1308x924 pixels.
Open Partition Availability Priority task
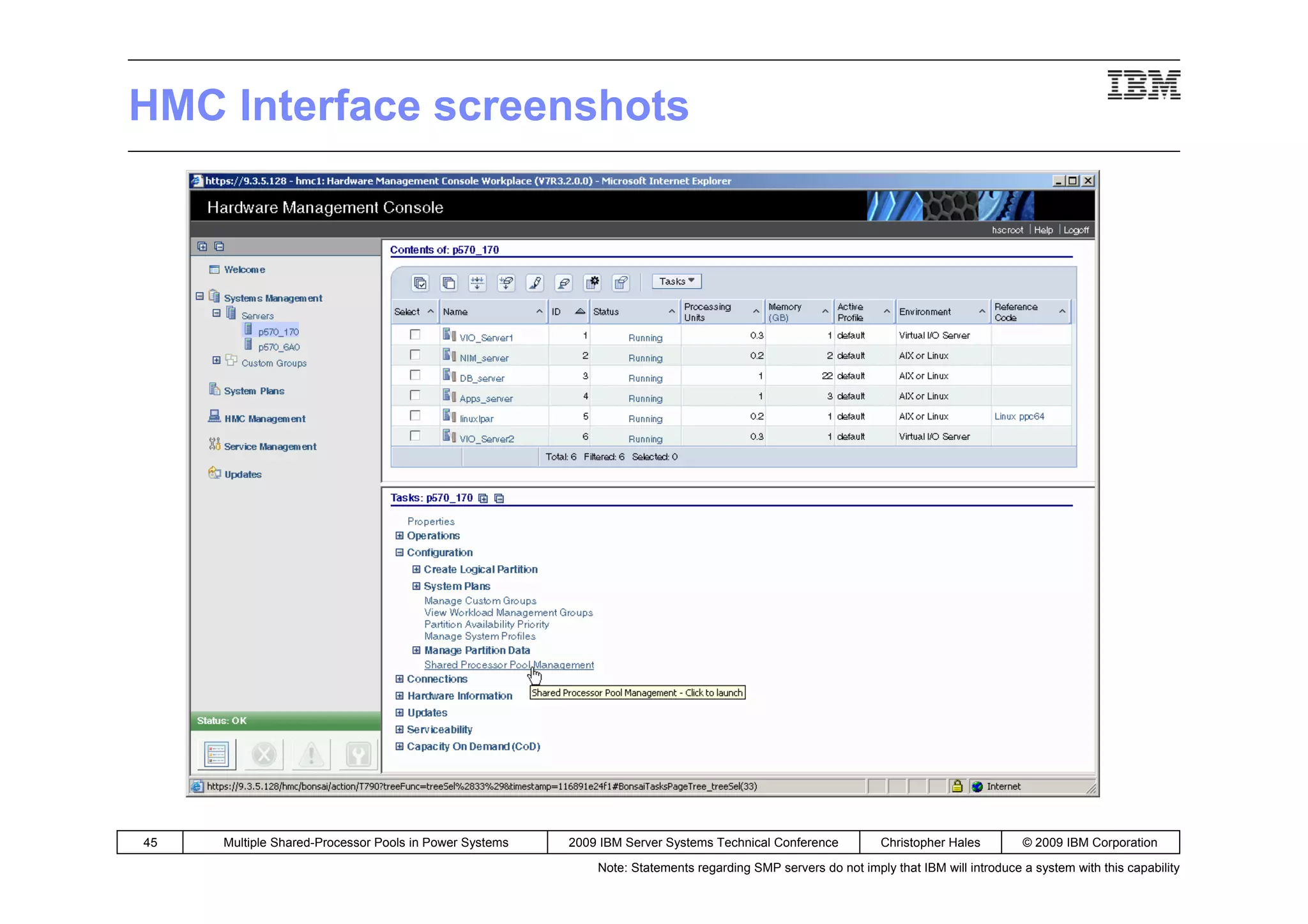[487, 625]
